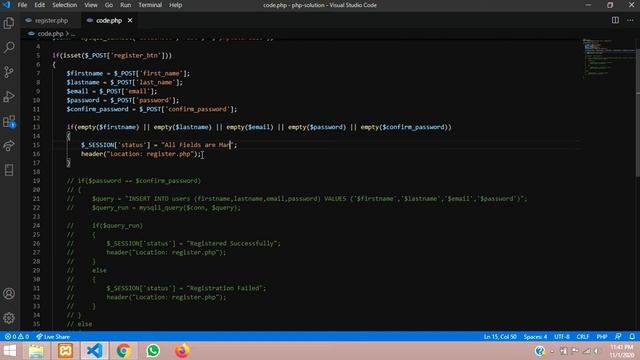
Task: Open the Selection menu
Action: click(64, 5)
